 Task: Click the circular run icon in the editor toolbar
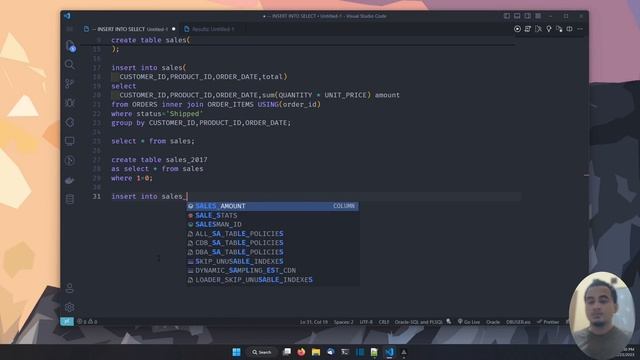pyautogui.click(x=517, y=29)
